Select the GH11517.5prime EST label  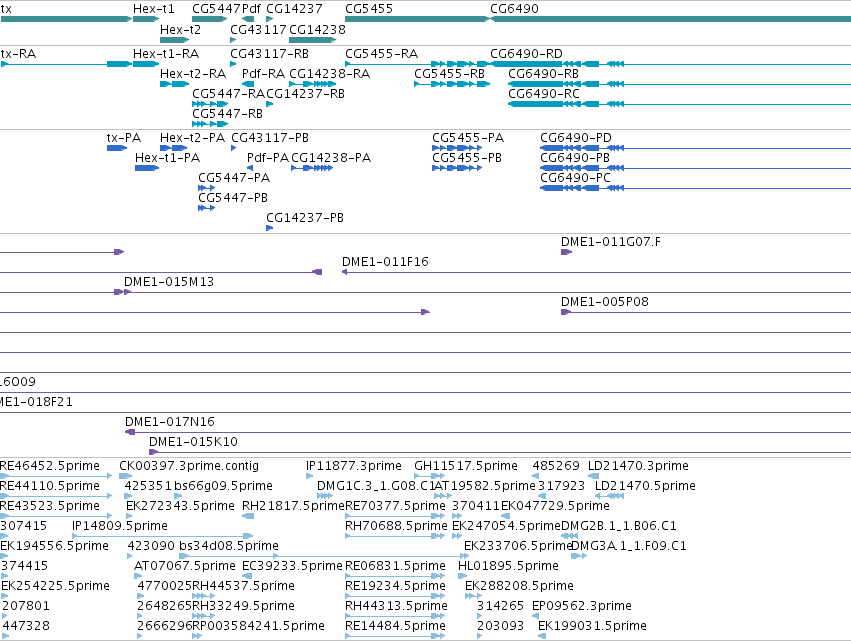[x=466, y=466]
